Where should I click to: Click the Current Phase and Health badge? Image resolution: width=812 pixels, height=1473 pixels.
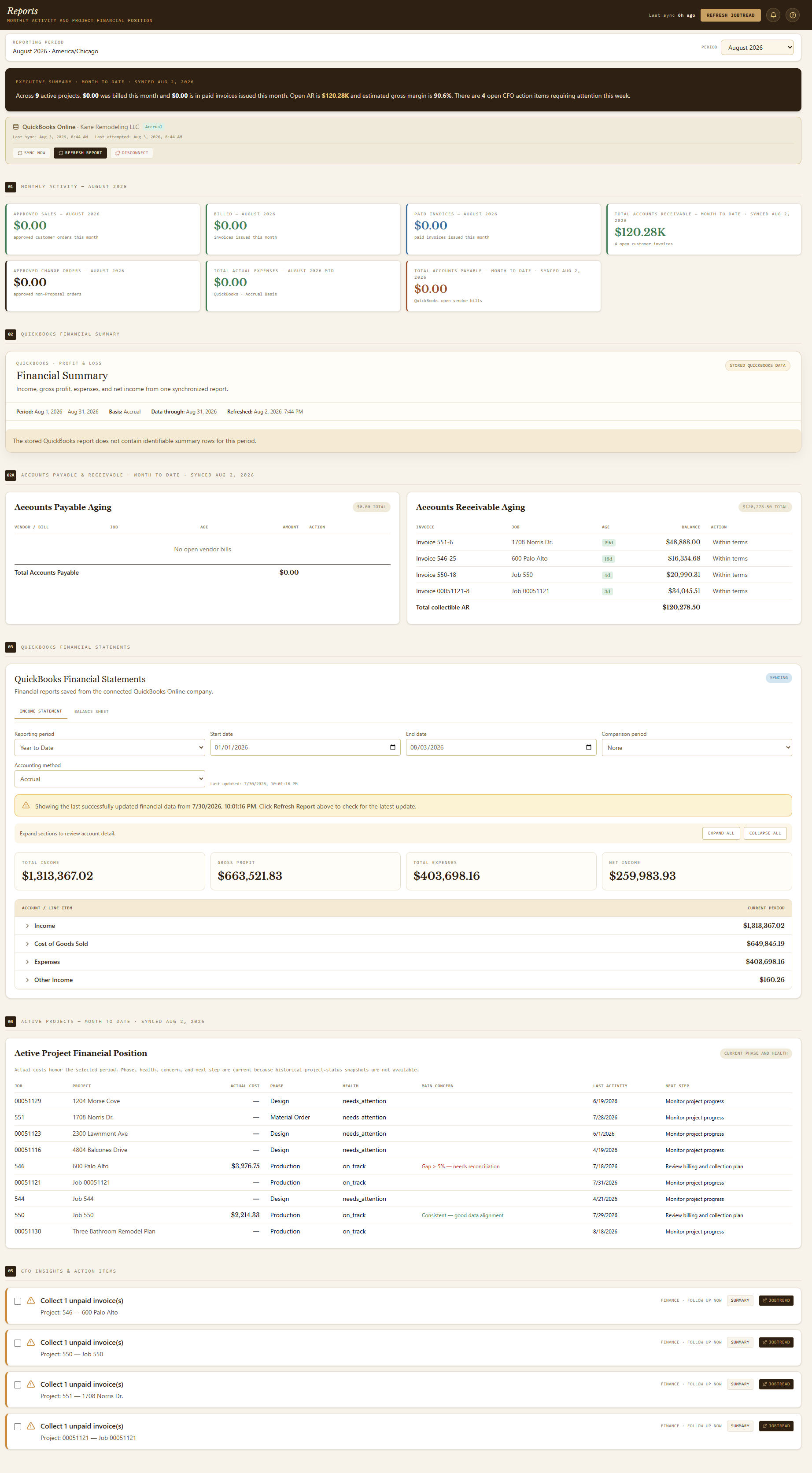tap(755, 1053)
